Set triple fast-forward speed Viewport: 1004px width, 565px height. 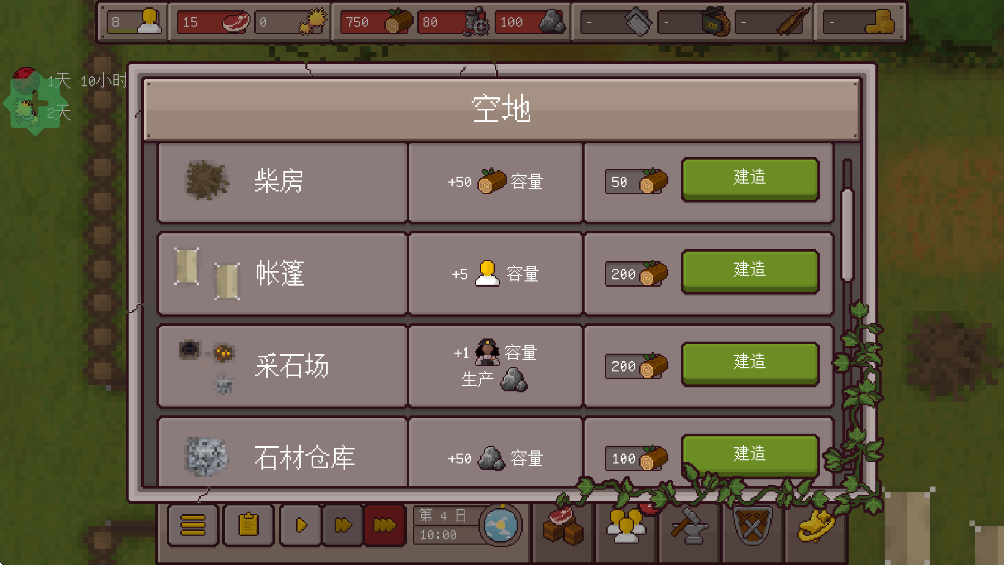384,525
